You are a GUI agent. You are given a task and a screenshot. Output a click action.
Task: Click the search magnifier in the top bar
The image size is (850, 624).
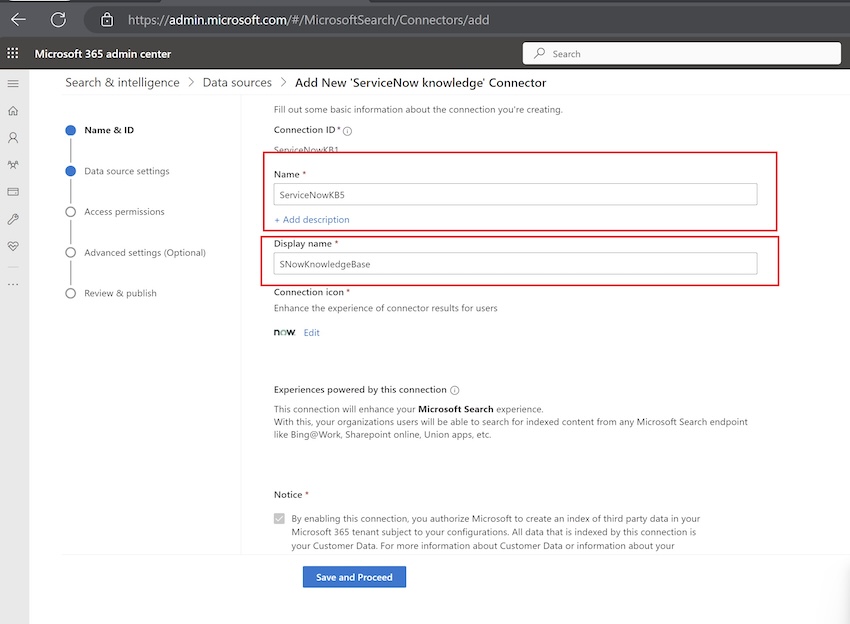[537, 52]
